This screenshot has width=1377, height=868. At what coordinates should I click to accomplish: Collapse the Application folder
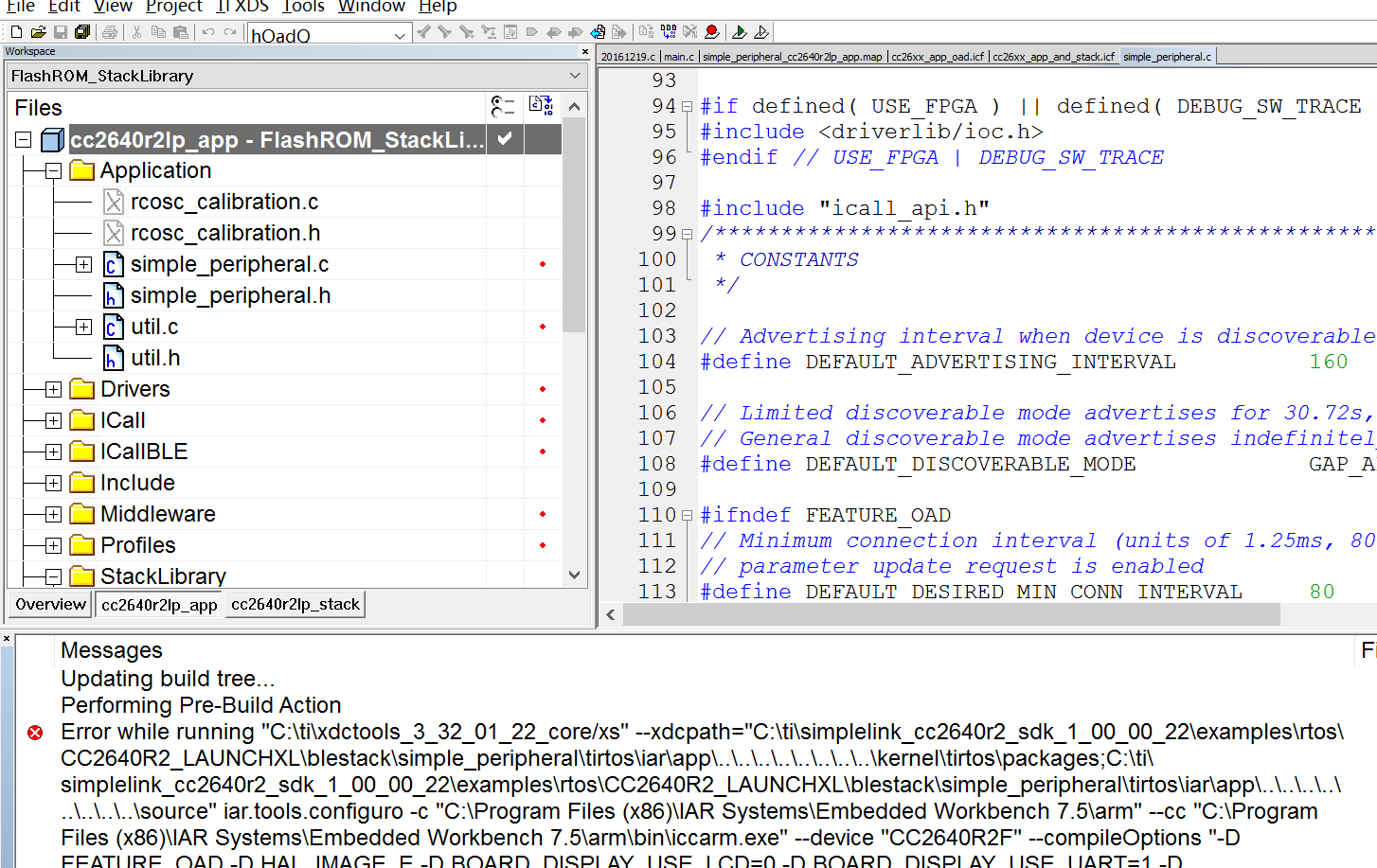click(53, 171)
